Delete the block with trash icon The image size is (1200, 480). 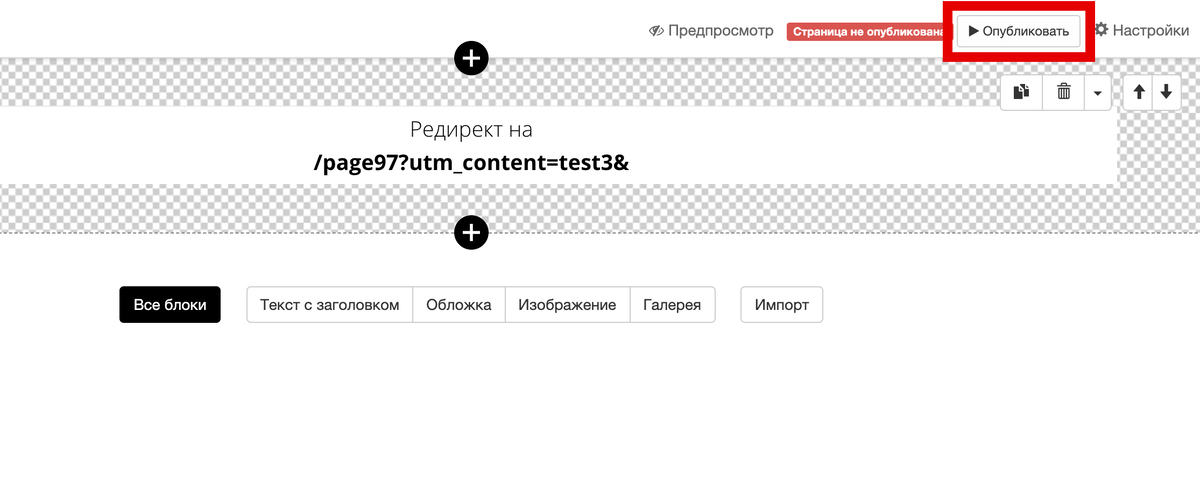click(1064, 92)
